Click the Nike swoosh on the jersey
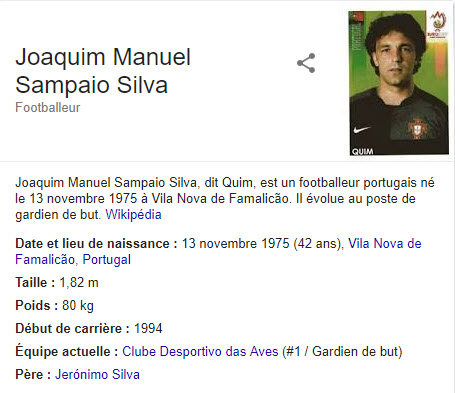 [x=362, y=129]
